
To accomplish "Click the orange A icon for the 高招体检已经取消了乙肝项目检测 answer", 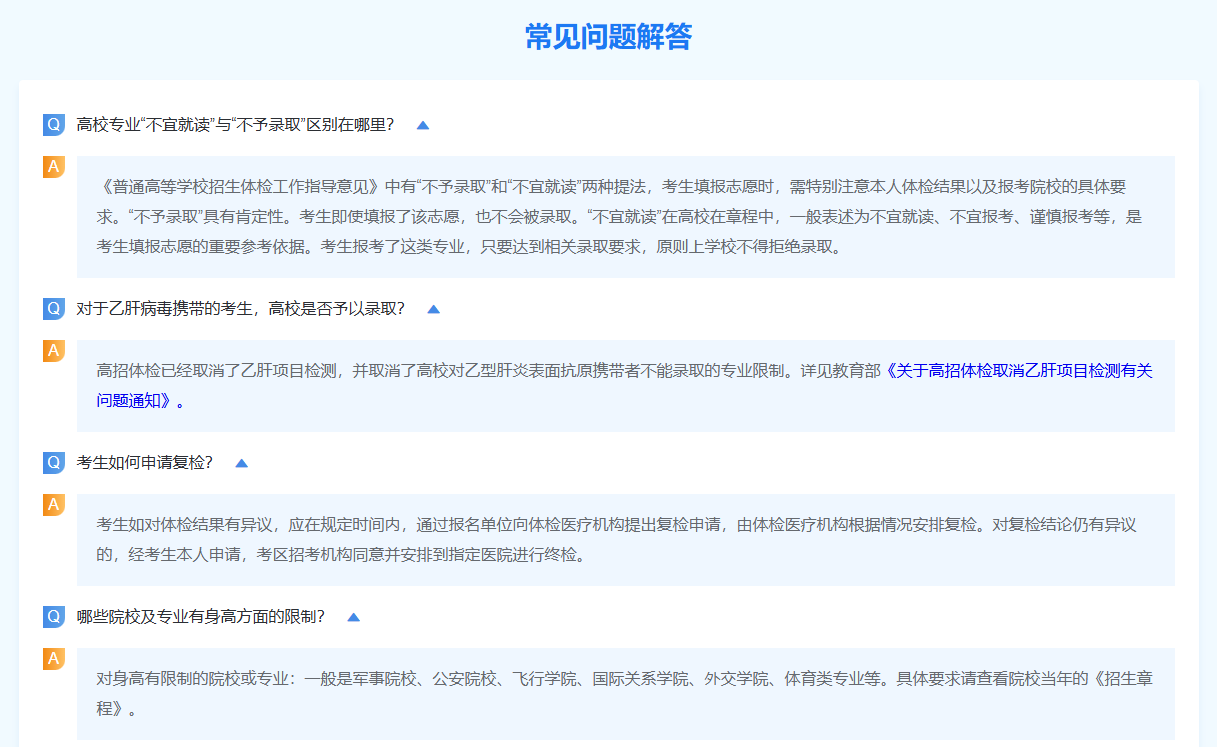I will [54, 351].
